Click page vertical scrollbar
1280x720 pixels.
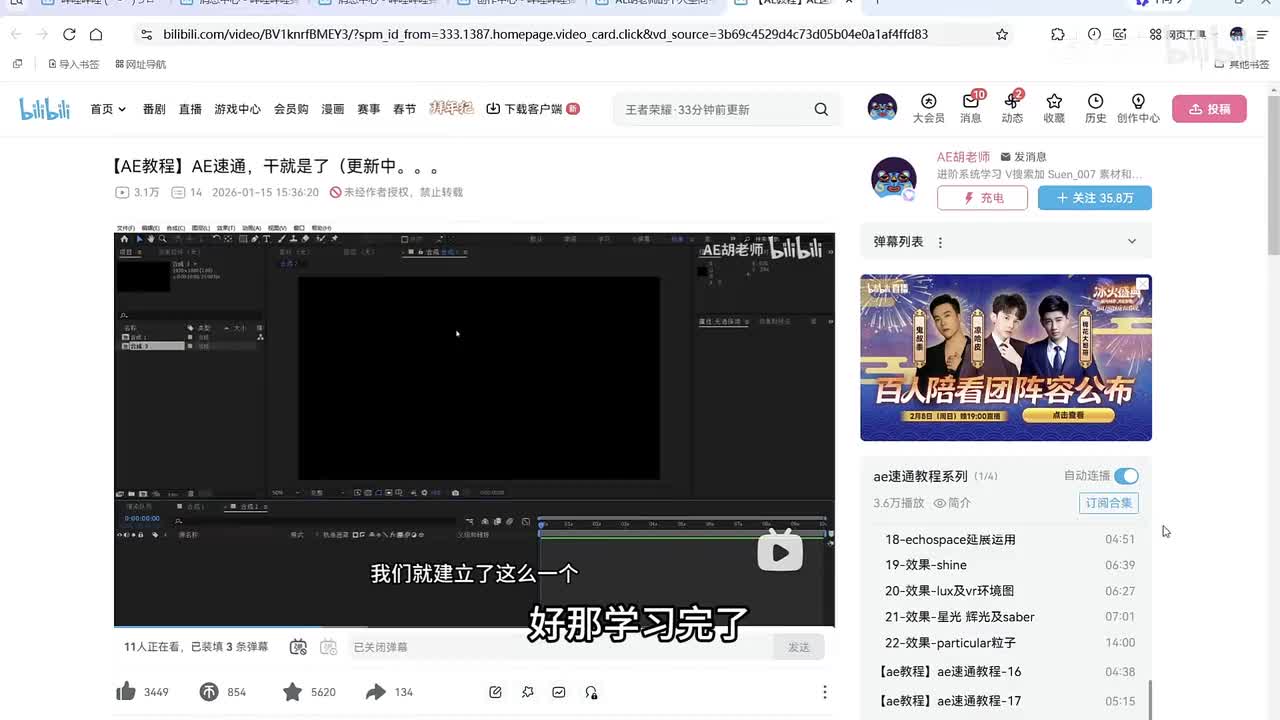point(1273,175)
